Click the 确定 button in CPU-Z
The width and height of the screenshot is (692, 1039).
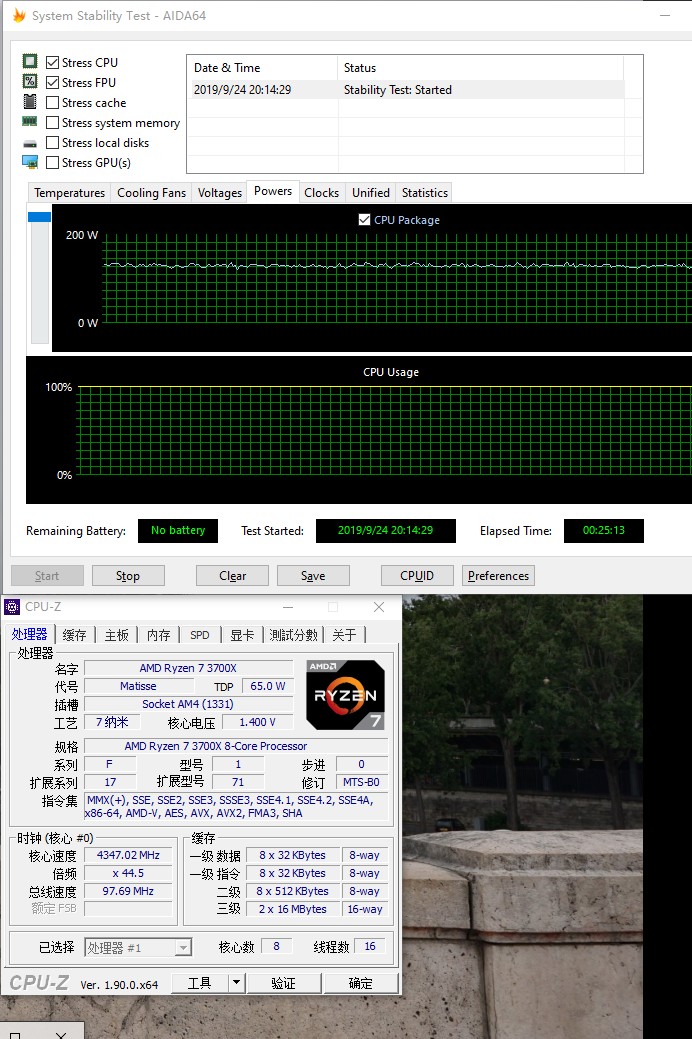click(361, 983)
